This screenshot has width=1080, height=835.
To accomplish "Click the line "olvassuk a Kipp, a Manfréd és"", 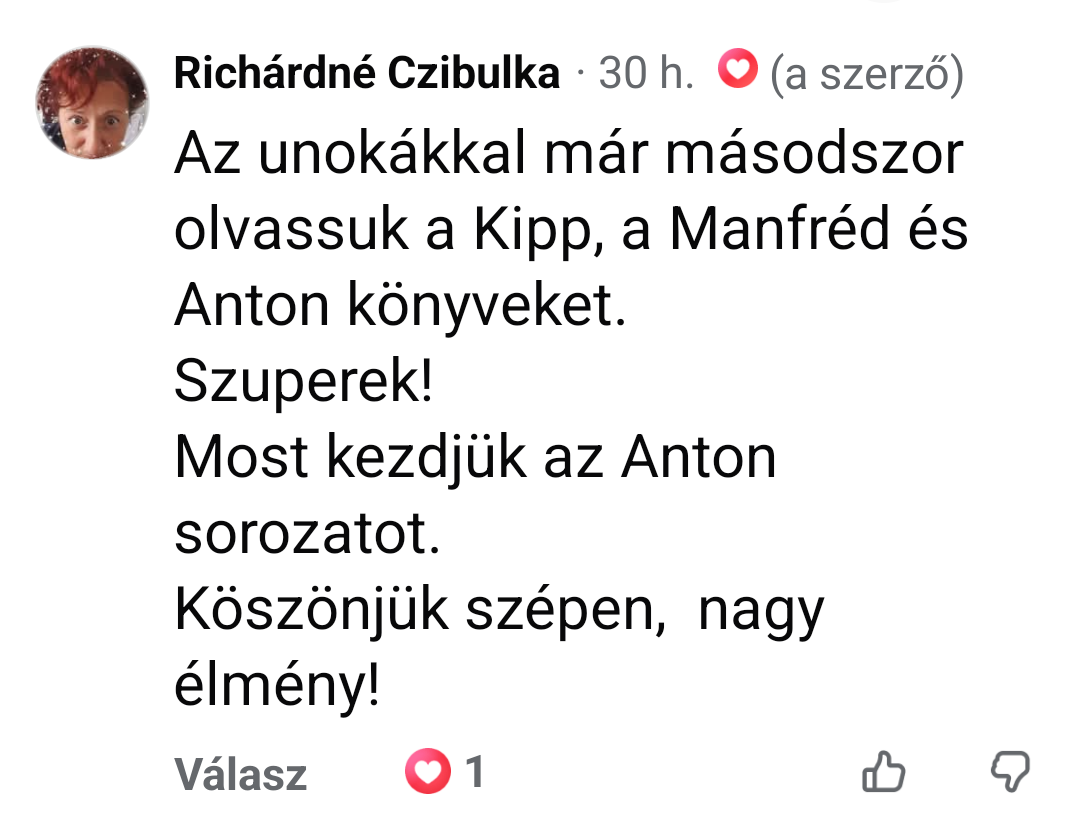I will [571, 229].
